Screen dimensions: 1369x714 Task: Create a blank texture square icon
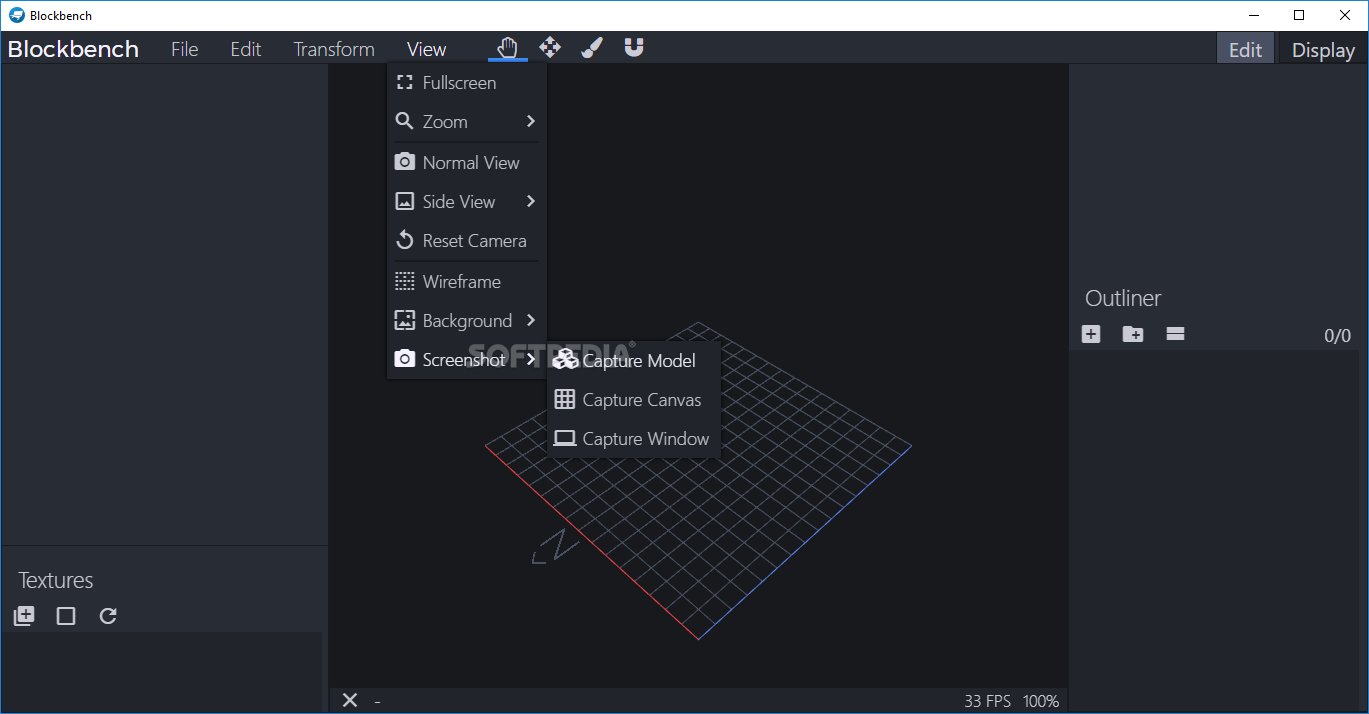pos(66,616)
